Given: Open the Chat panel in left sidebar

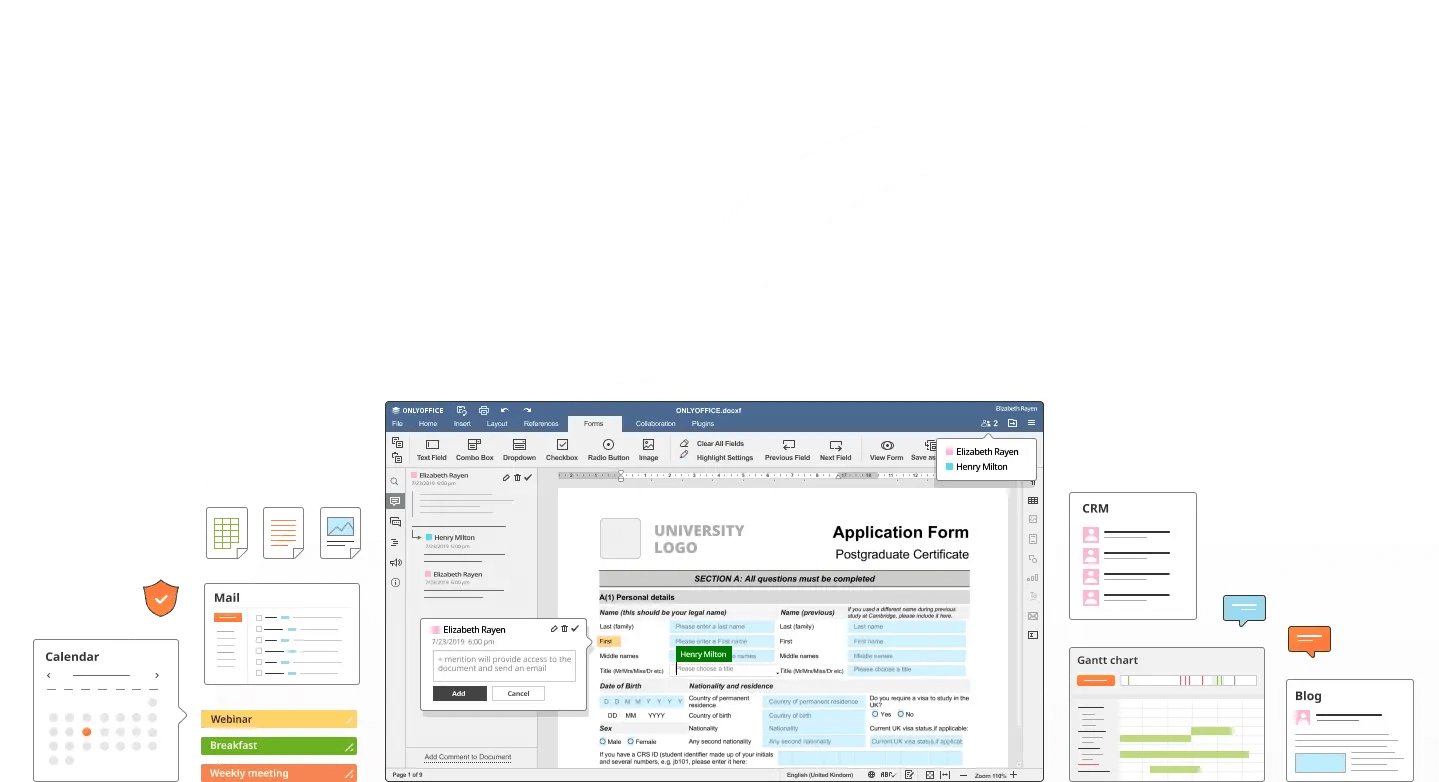Looking at the screenshot, I should 395,522.
